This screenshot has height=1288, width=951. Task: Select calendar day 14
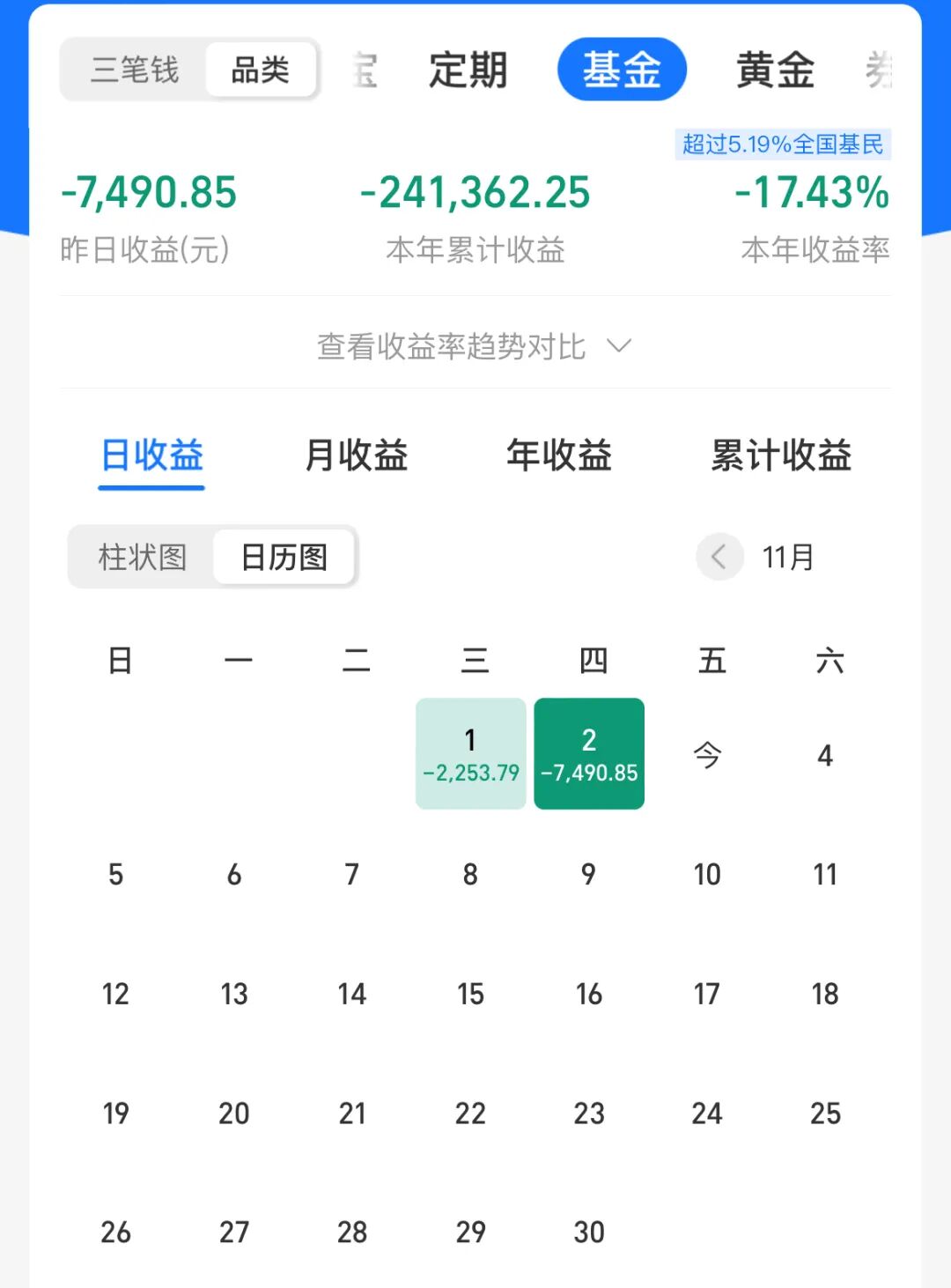[x=352, y=994]
